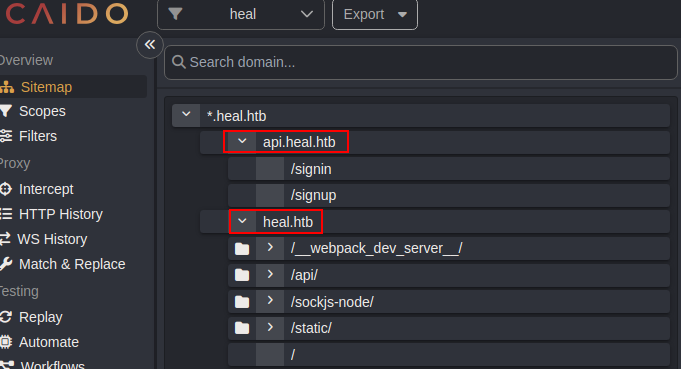Open Sitemap via its hierarchy icon
The width and height of the screenshot is (681, 369).
point(7,87)
